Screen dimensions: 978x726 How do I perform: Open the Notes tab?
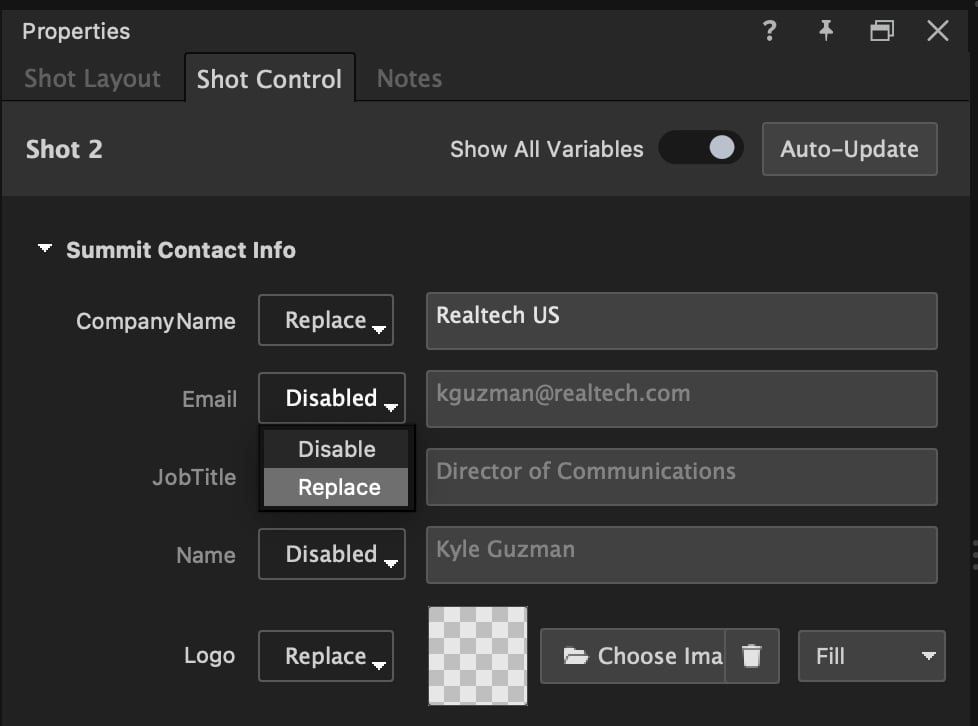pos(409,79)
